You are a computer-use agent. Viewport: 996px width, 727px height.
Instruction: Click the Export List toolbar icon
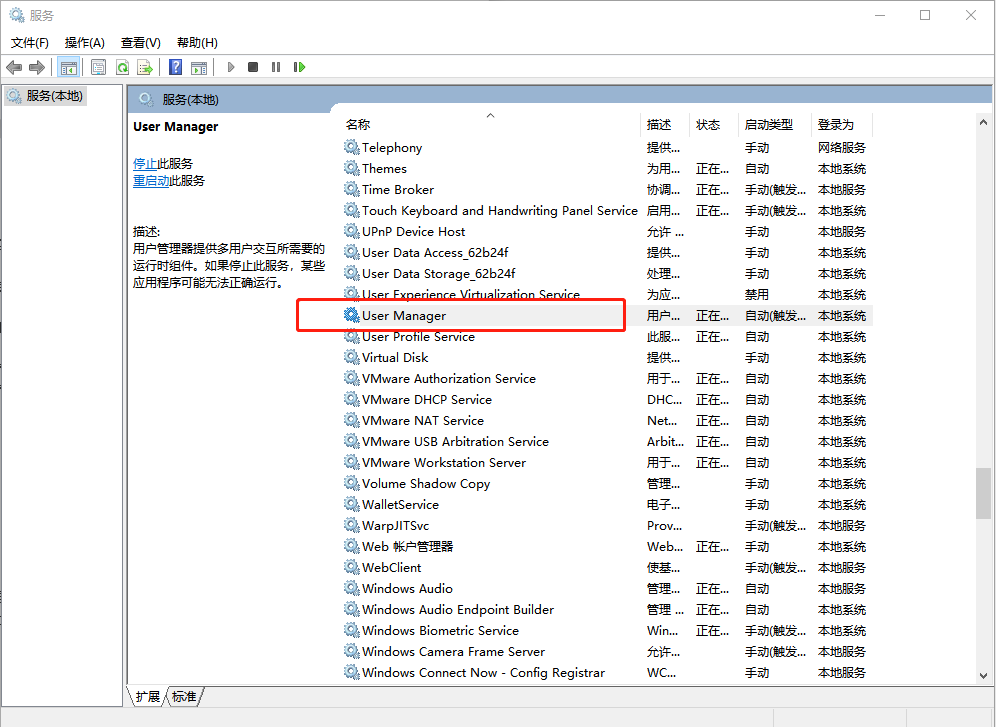(x=145, y=67)
